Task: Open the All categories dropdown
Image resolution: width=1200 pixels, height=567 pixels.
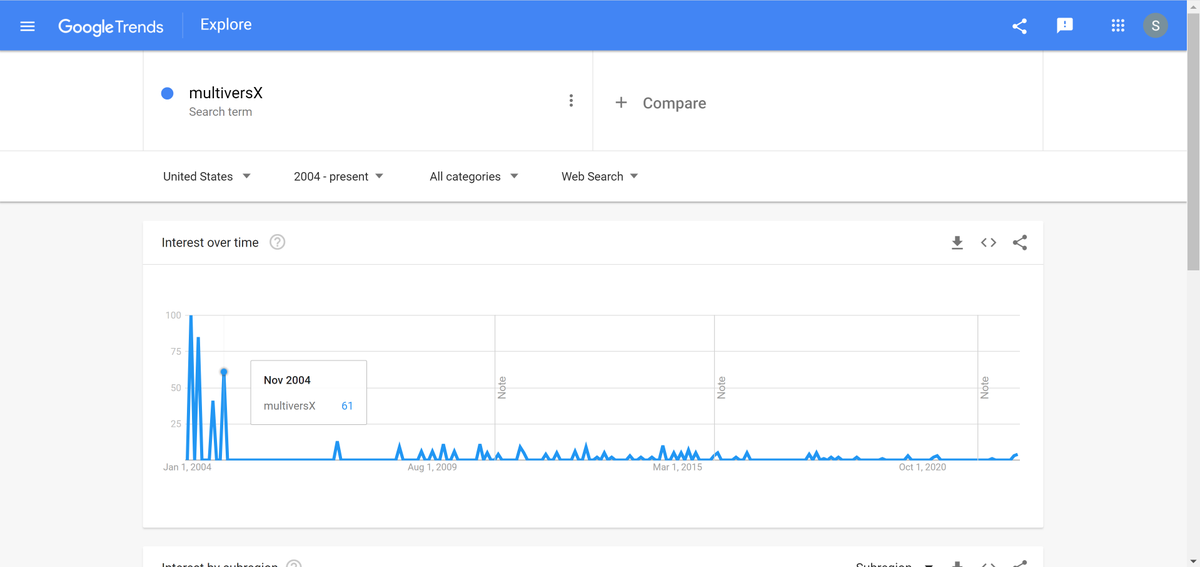Action: [474, 176]
